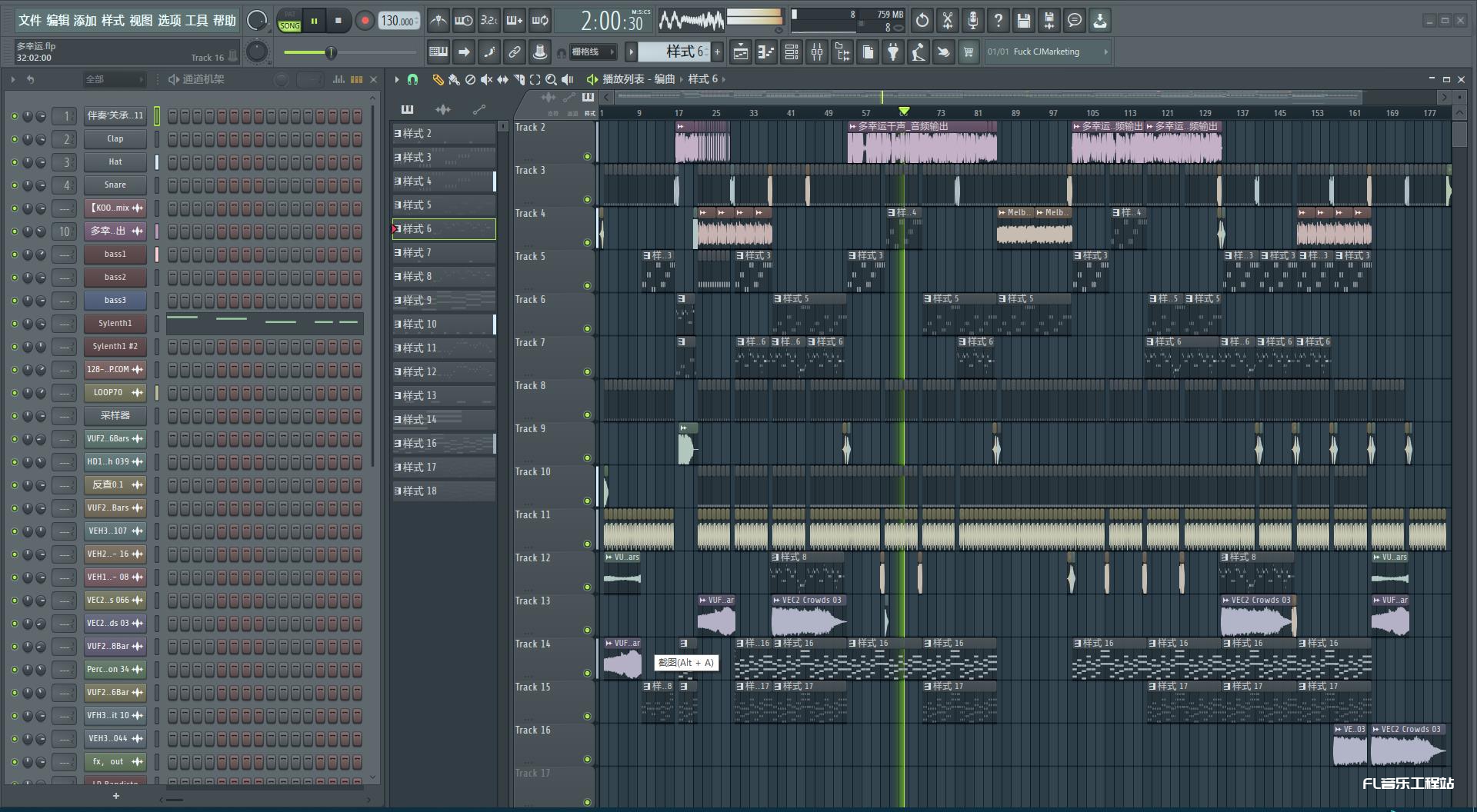This screenshot has width=1477, height=812.
Task: Open the 添加 menu
Action: [85, 21]
